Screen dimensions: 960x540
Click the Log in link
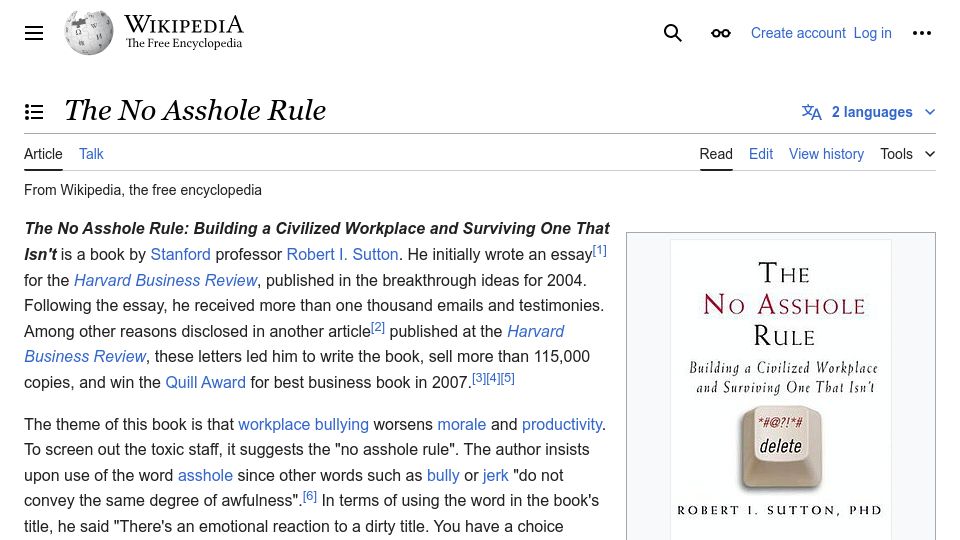872,33
